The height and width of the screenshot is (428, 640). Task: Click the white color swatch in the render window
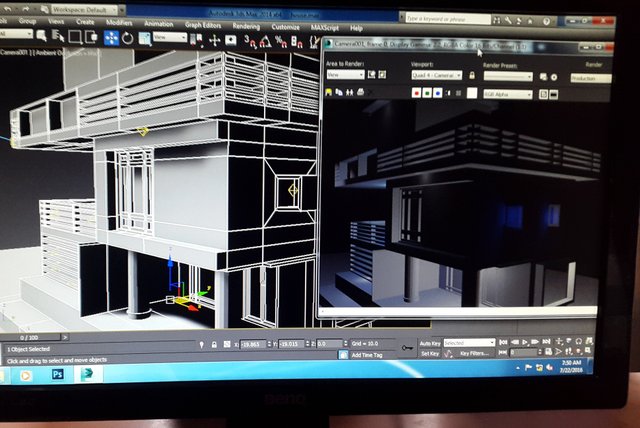click(472, 93)
